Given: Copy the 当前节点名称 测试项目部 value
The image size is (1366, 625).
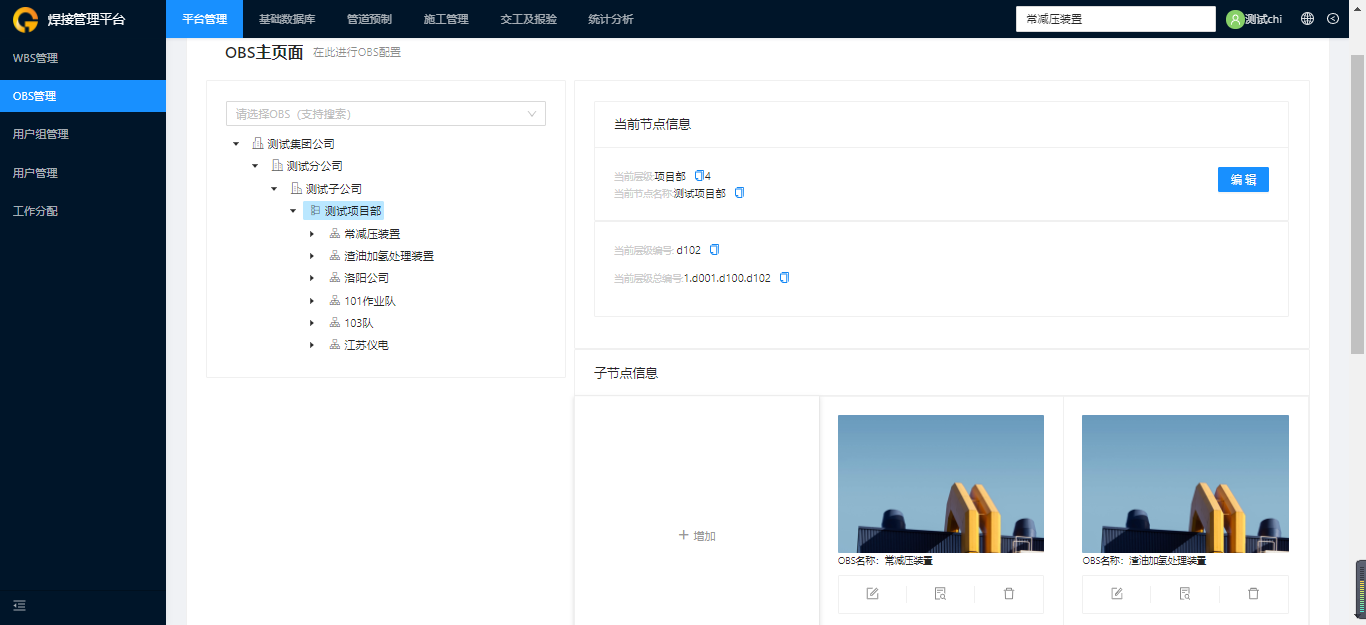Looking at the screenshot, I should (739, 193).
